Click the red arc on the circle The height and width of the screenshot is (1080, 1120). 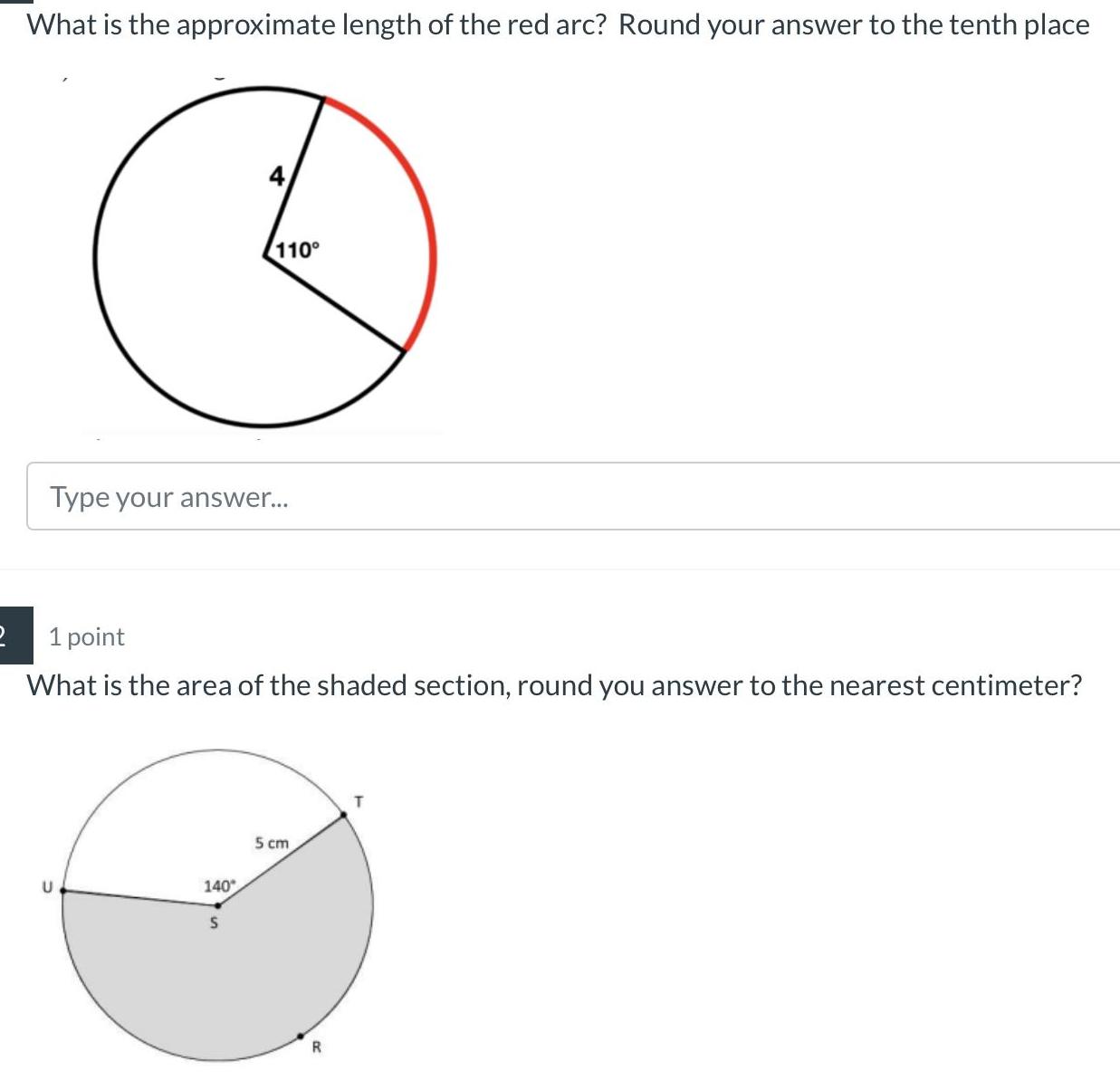point(425,209)
